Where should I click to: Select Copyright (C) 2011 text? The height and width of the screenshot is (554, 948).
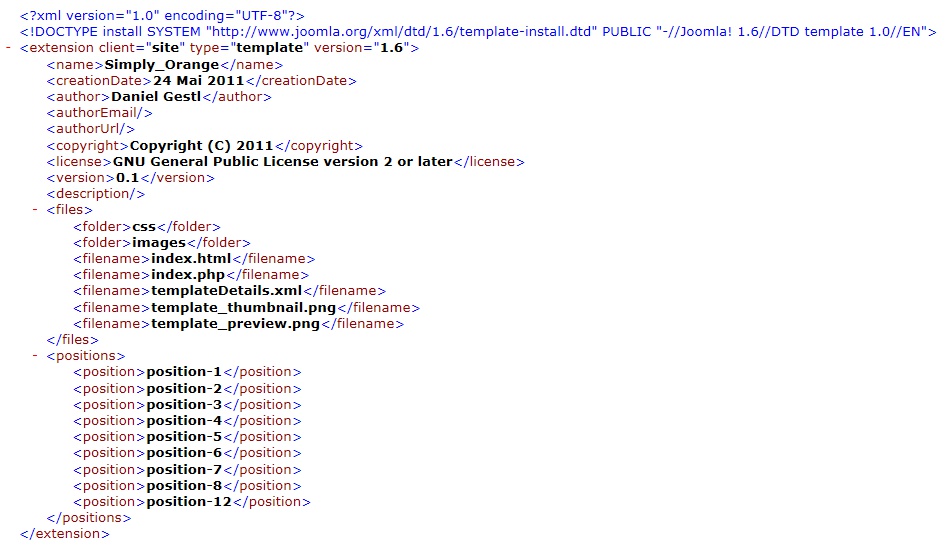point(201,146)
